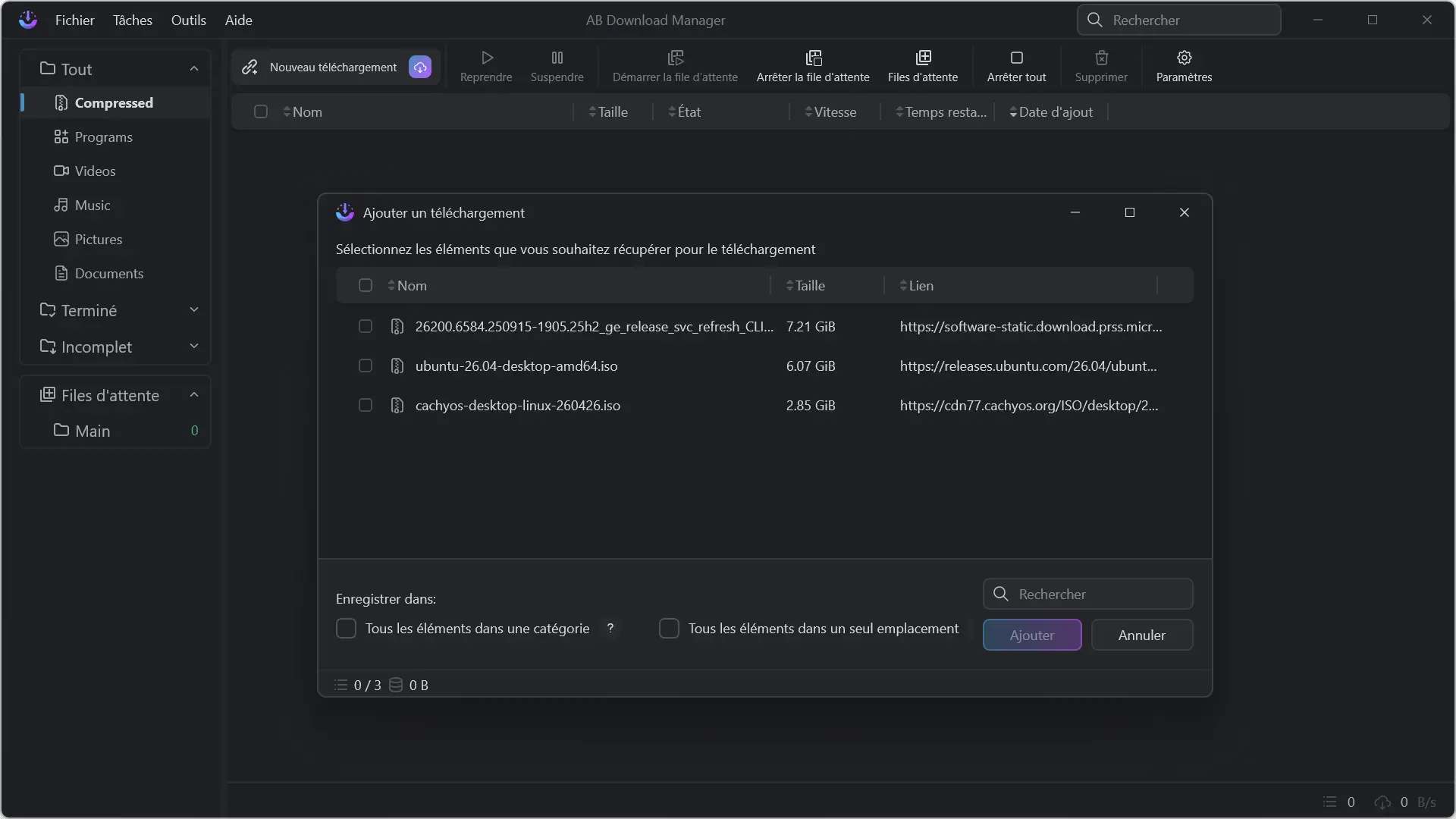Image resolution: width=1456 pixels, height=819 pixels.
Task: Click the file icon of the 26200.6584 item
Action: (397, 326)
